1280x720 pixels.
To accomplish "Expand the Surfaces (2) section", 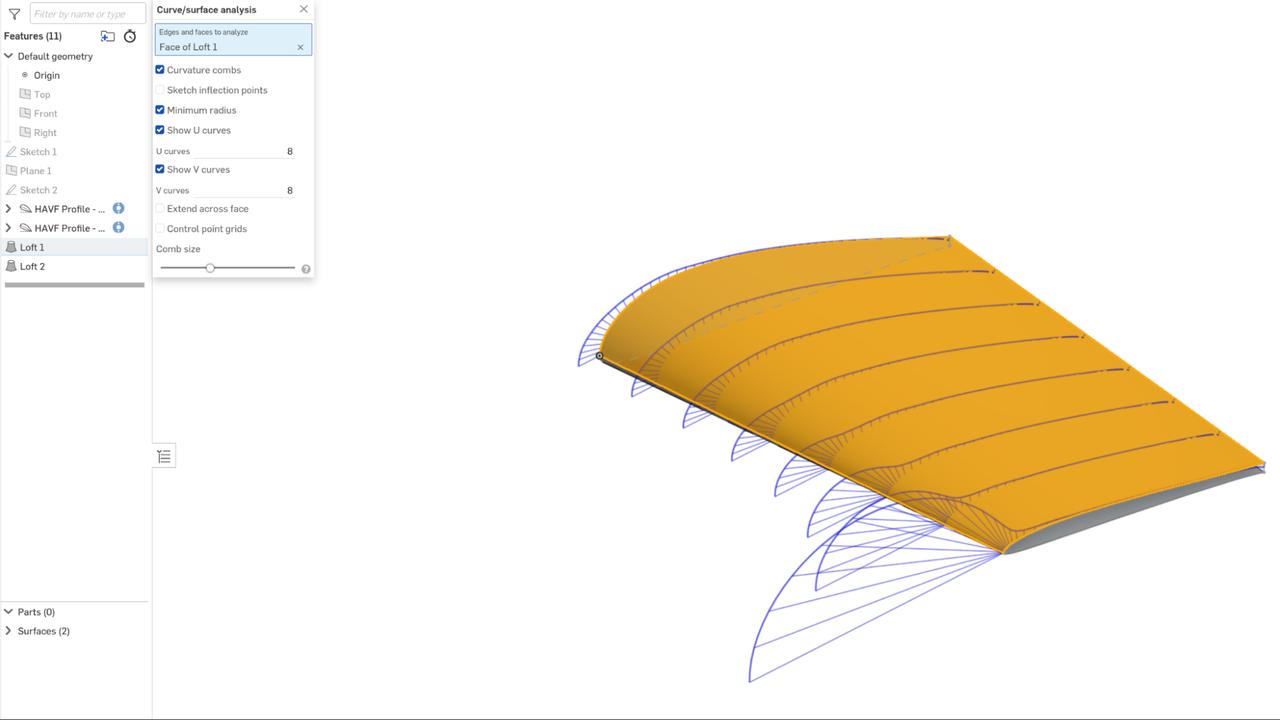I will 8,631.
